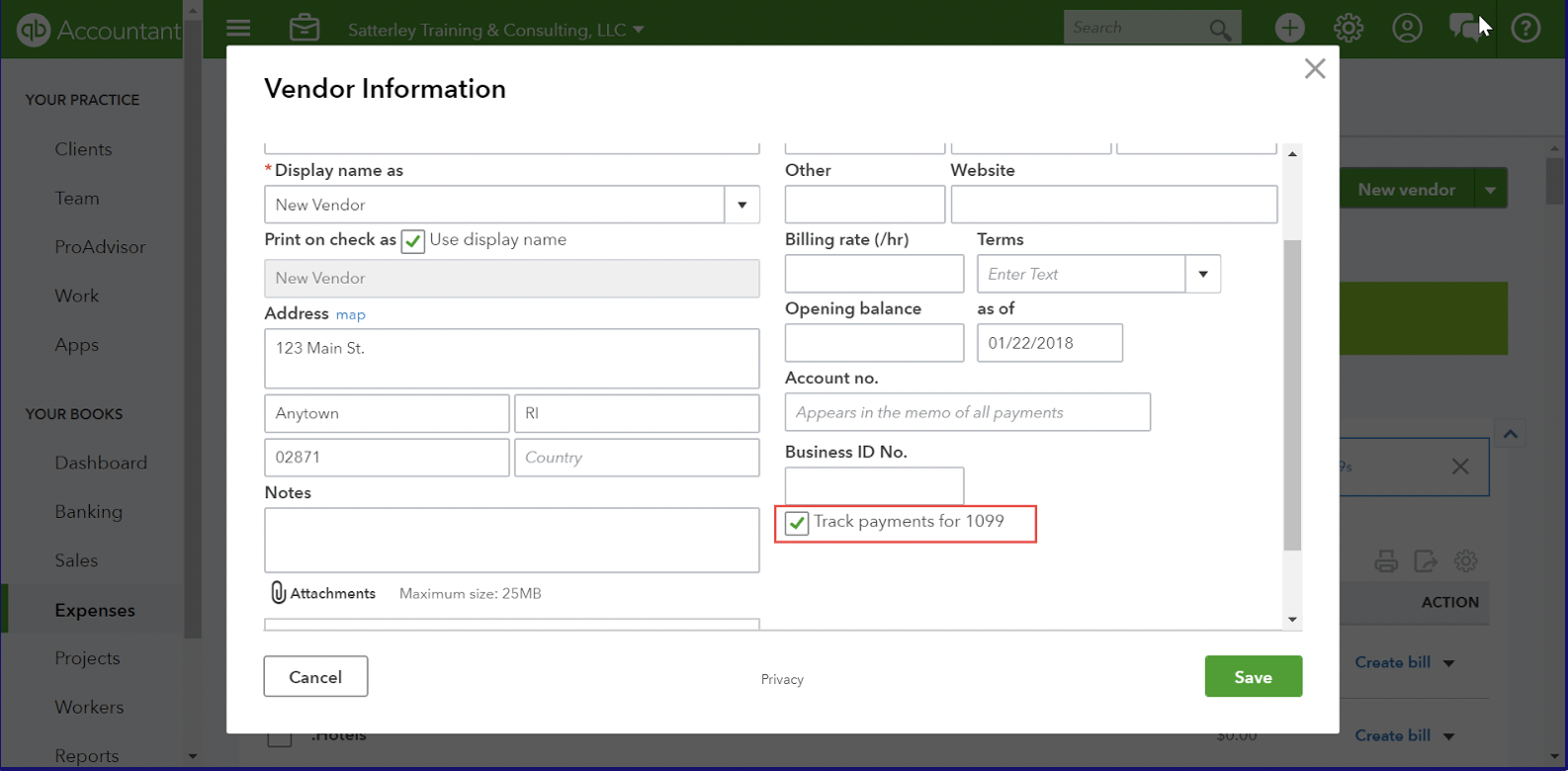Click first Create bill link
Viewport: 1568px width, 771px height.
[1393, 662]
